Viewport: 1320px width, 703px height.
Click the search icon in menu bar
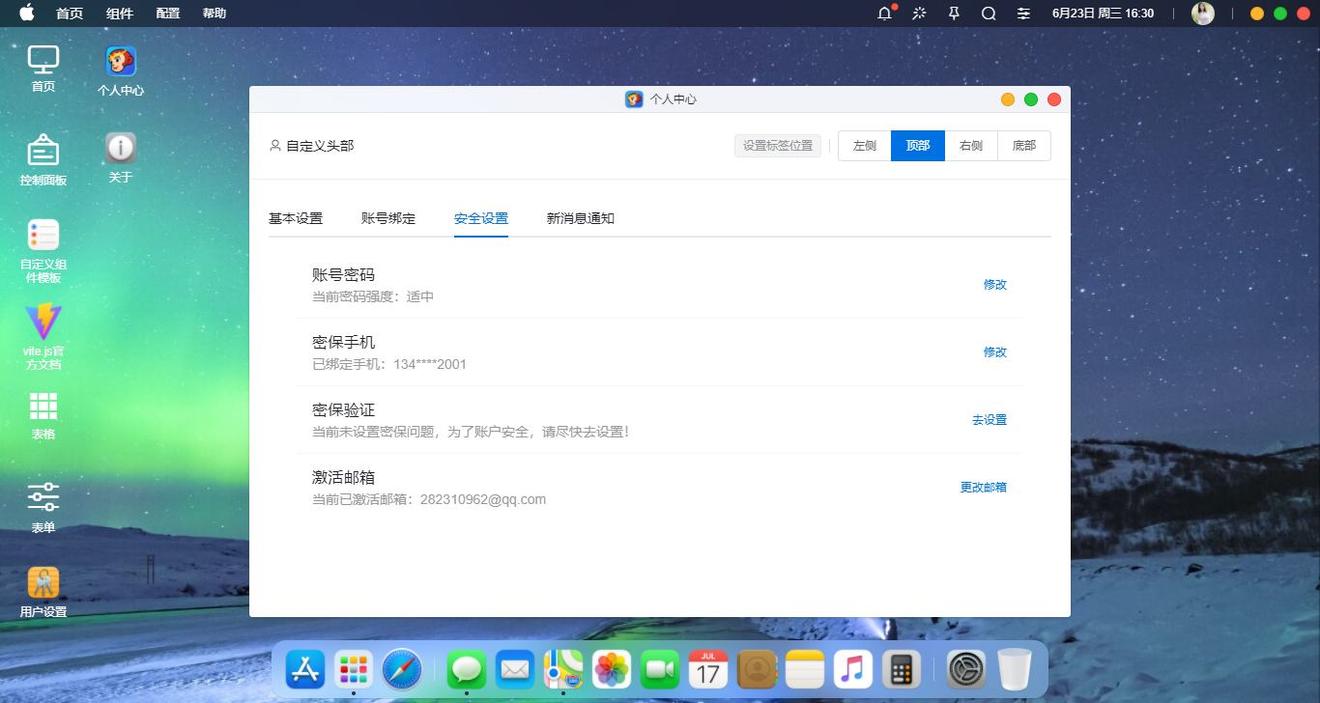[988, 14]
